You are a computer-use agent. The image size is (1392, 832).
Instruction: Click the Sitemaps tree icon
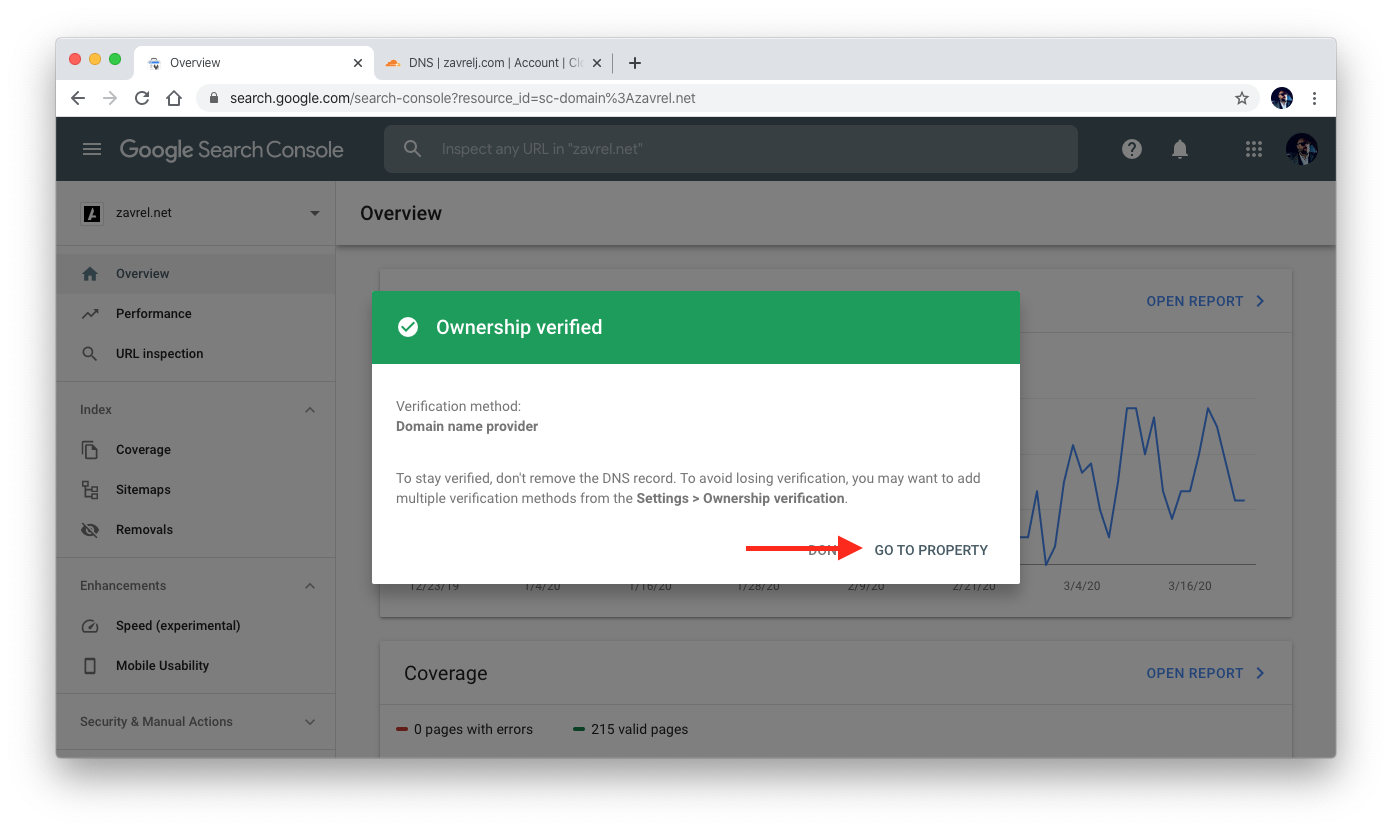(90, 489)
